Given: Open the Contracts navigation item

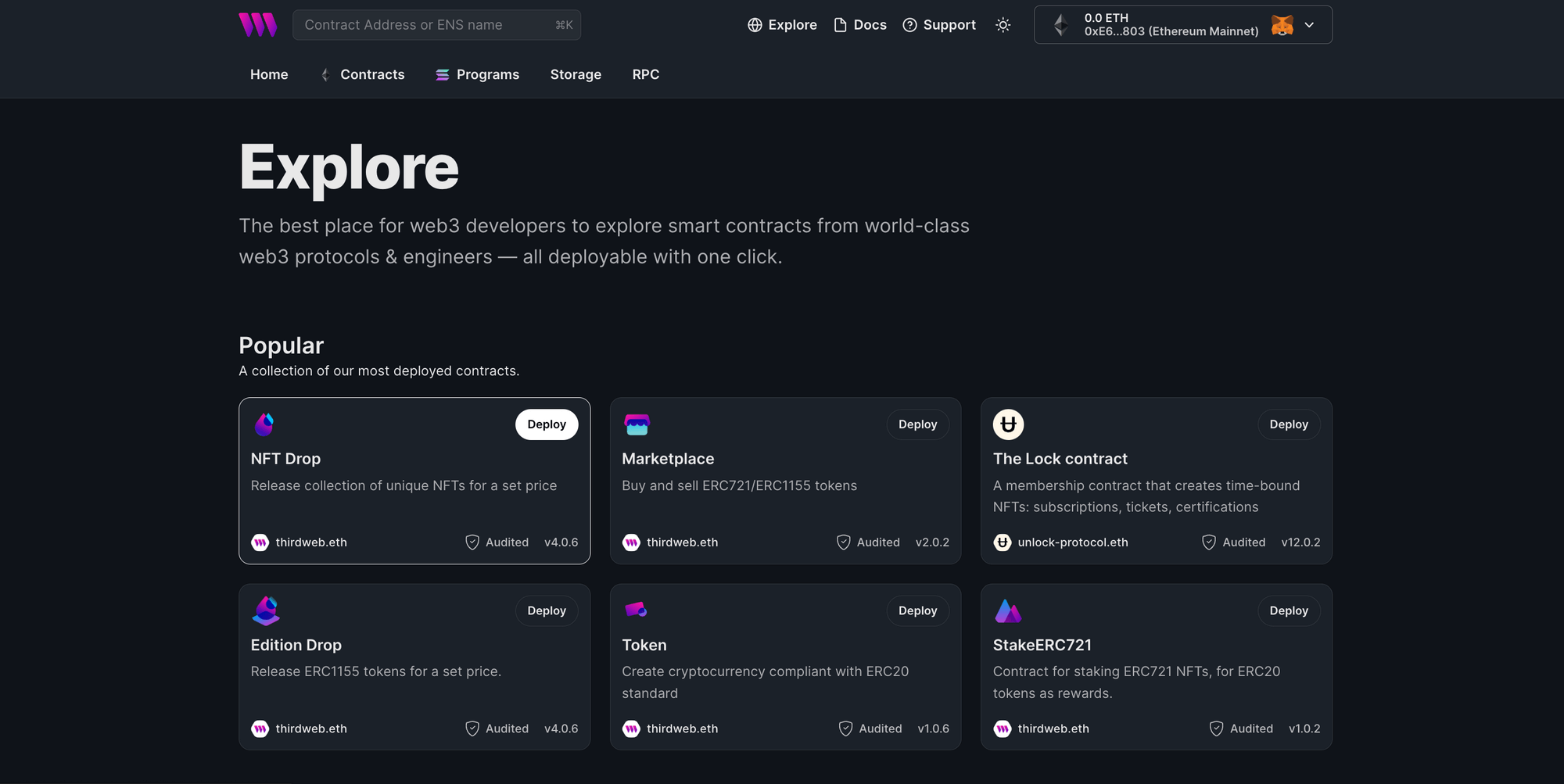Looking at the screenshot, I should point(372,74).
